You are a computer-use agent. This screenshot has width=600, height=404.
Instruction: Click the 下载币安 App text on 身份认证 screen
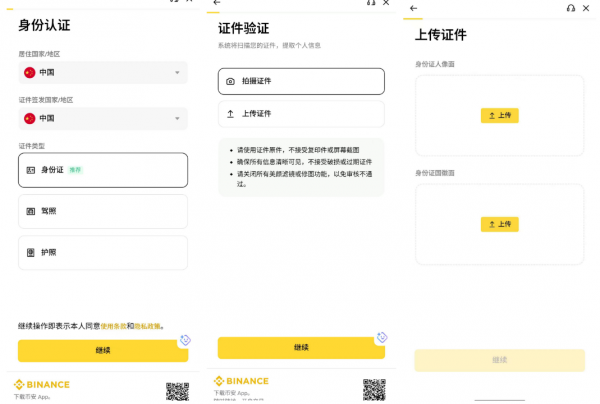[x=32, y=397]
